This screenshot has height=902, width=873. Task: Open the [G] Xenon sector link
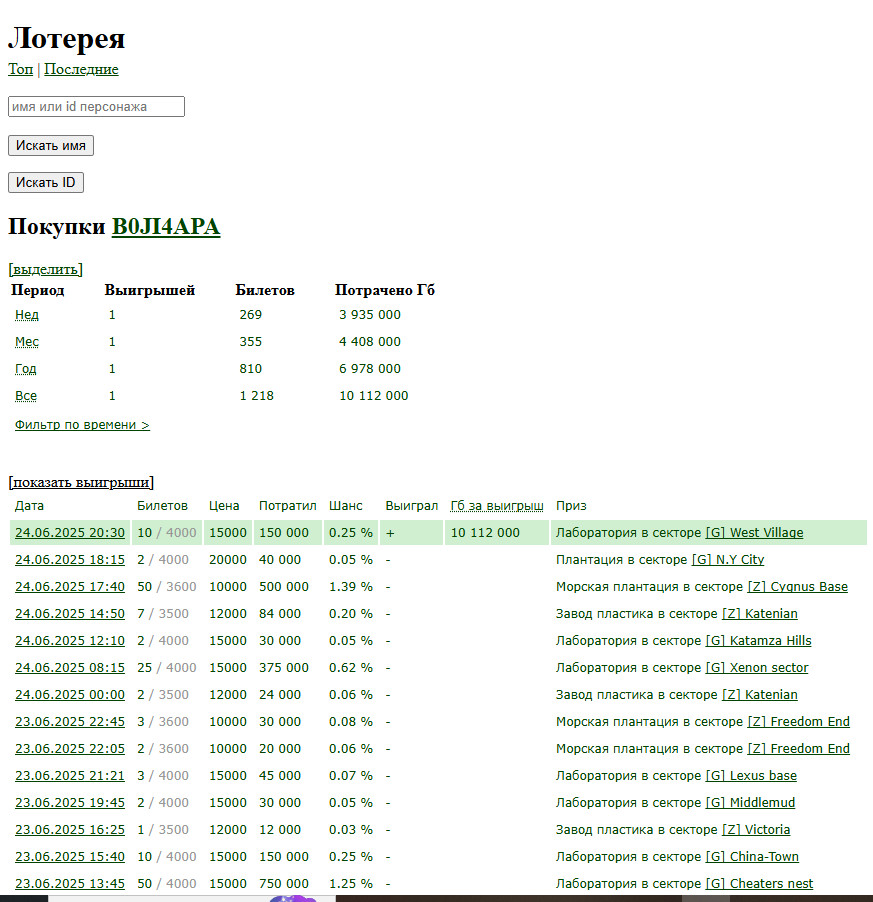pyautogui.click(x=757, y=668)
